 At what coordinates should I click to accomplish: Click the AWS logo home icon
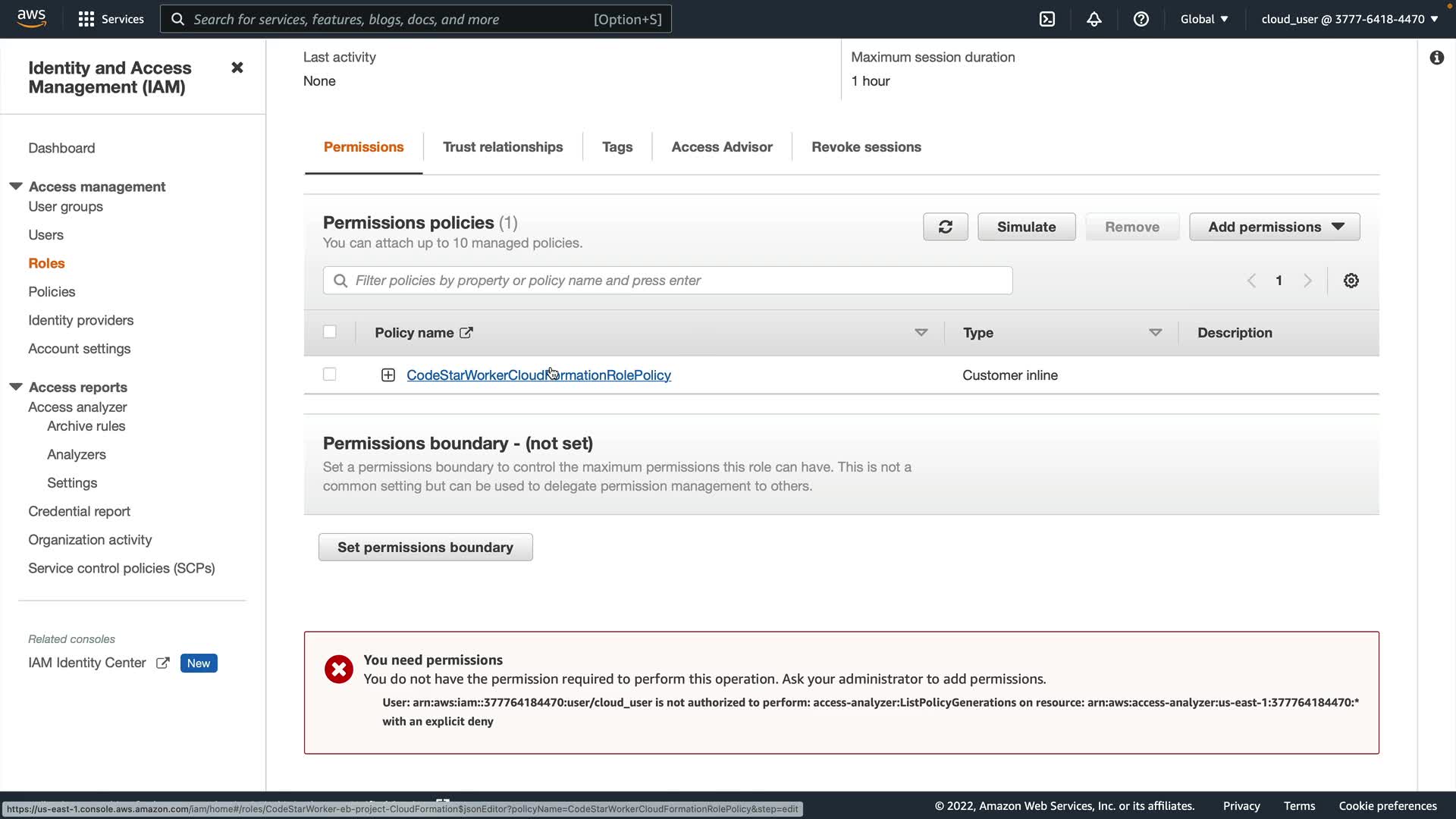[x=32, y=18]
